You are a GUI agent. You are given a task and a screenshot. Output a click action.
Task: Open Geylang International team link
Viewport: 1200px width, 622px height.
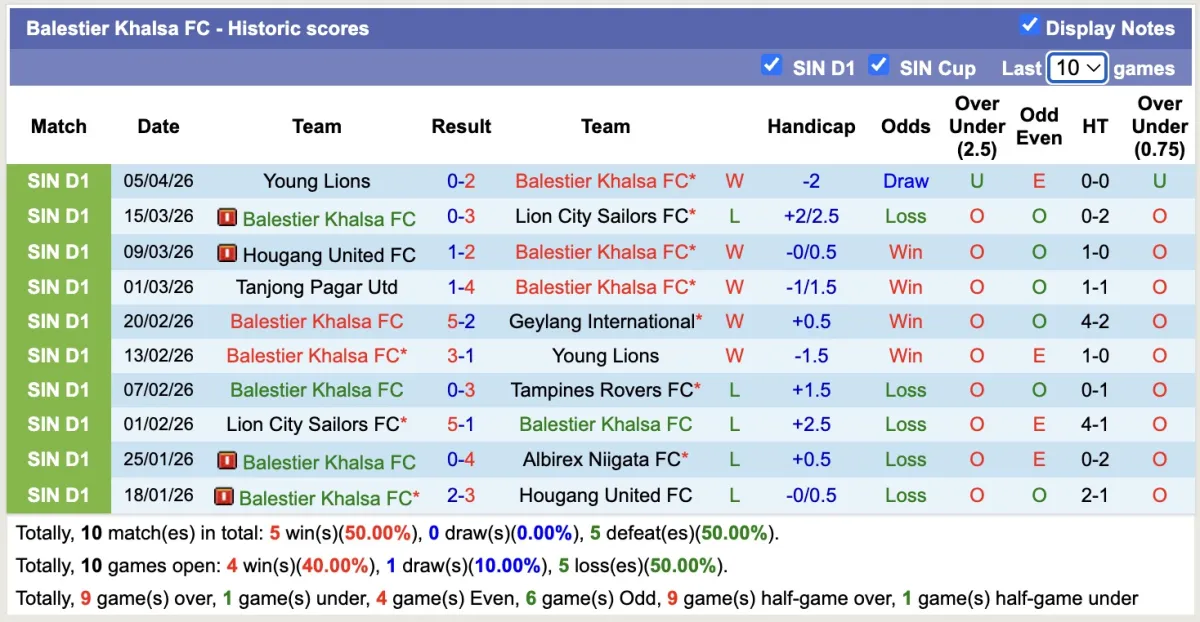point(602,321)
